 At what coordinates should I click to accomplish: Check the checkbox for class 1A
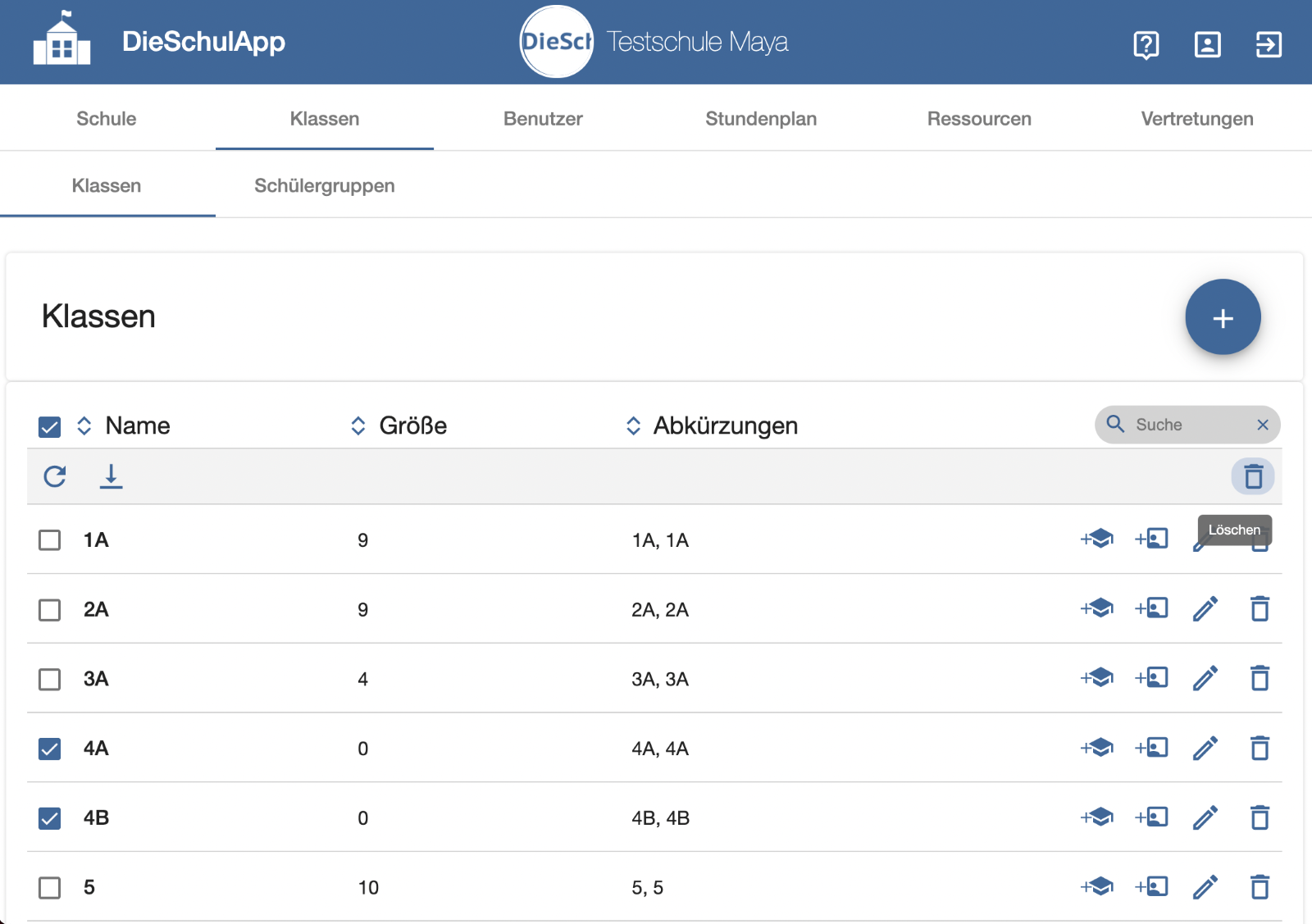(x=50, y=540)
